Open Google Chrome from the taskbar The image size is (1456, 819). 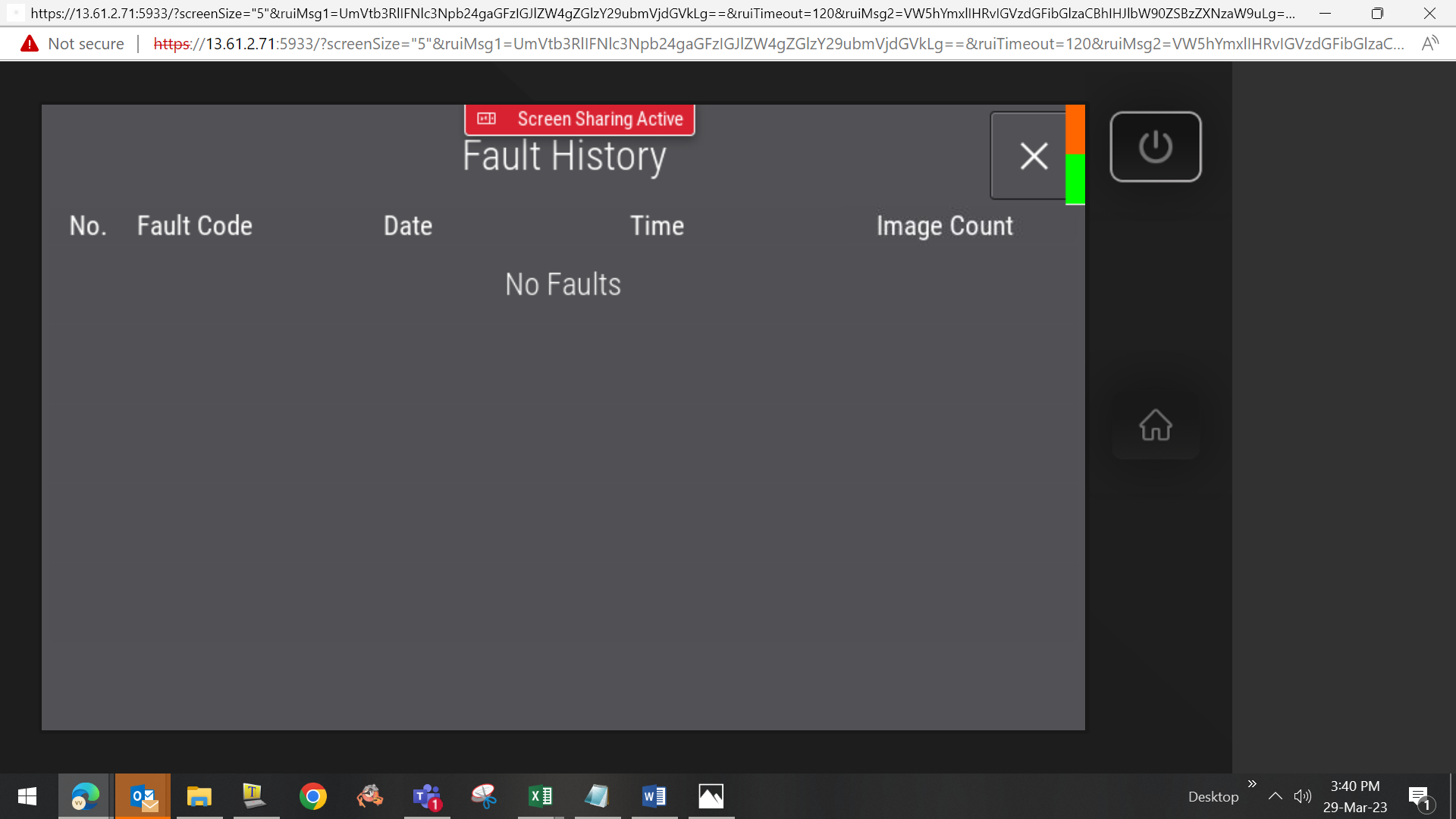pyautogui.click(x=312, y=796)
